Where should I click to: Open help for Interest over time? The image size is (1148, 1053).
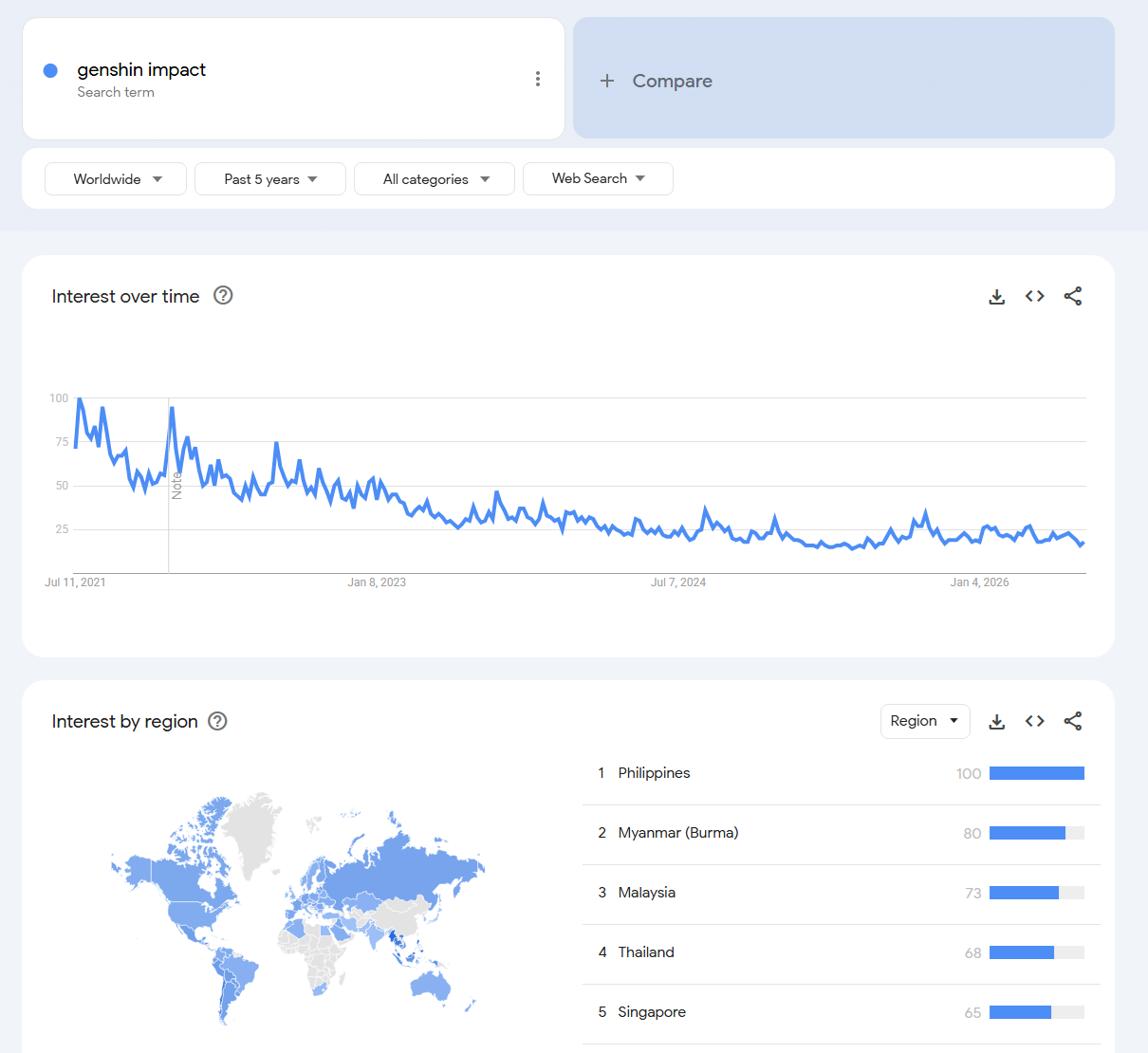[223, 295]
